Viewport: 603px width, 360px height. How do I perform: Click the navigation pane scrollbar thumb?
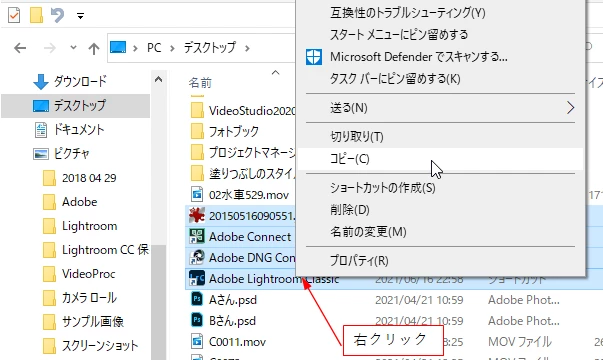pos(158,302)
